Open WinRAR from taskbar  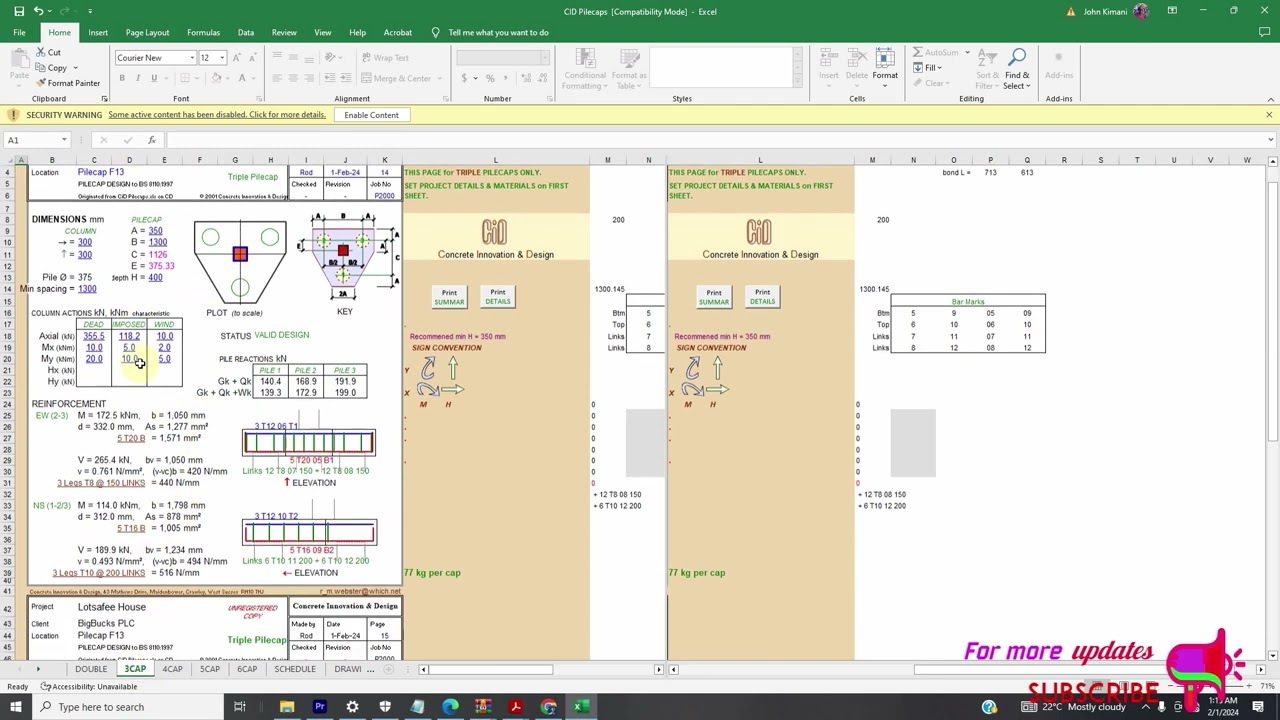(482, 707)
